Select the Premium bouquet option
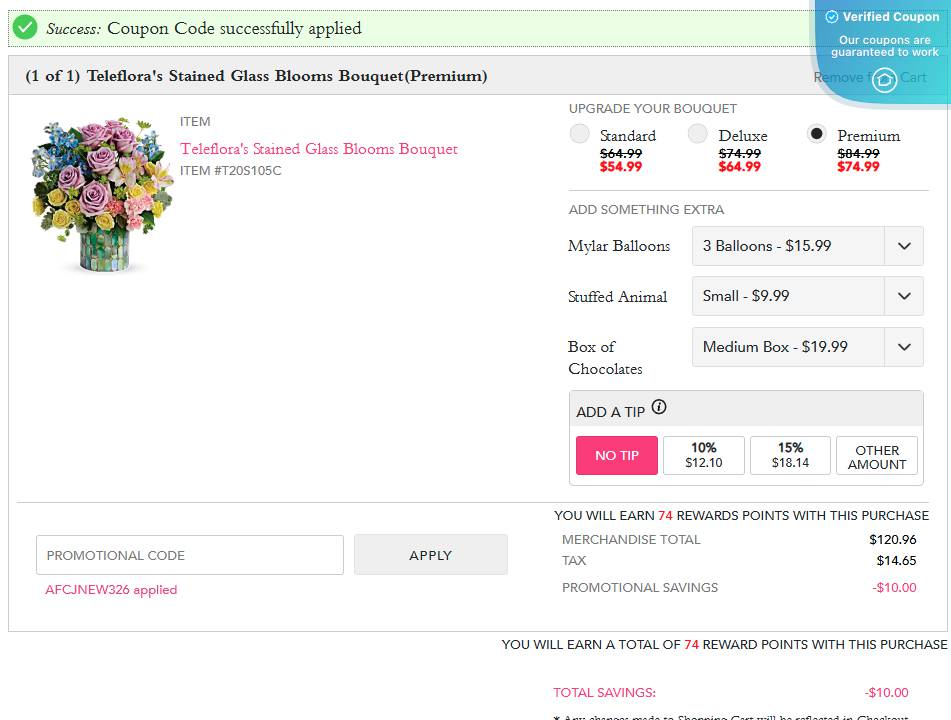The height and width of the screenshot is (720, 951). [x=817, y=133]
